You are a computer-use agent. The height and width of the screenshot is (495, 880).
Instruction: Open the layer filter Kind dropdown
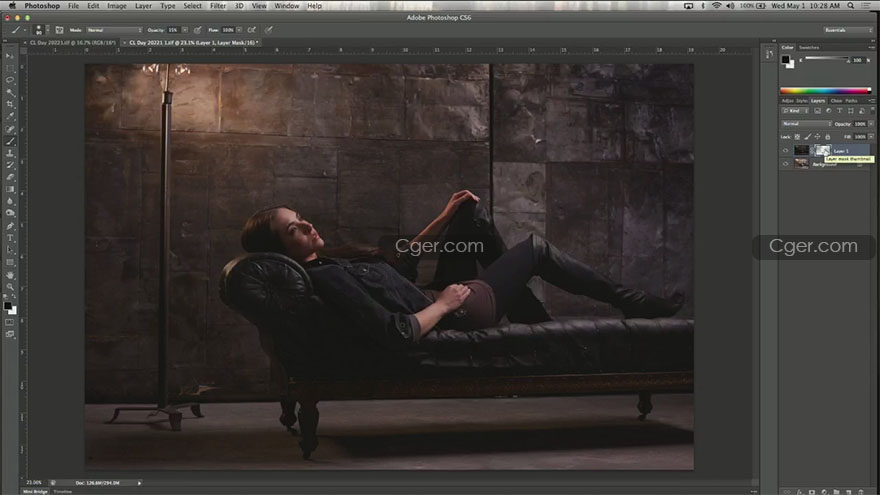795,111
